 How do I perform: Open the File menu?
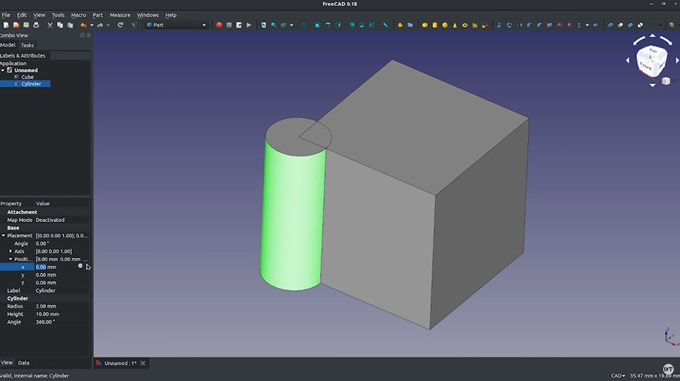[x=6, y=15]
